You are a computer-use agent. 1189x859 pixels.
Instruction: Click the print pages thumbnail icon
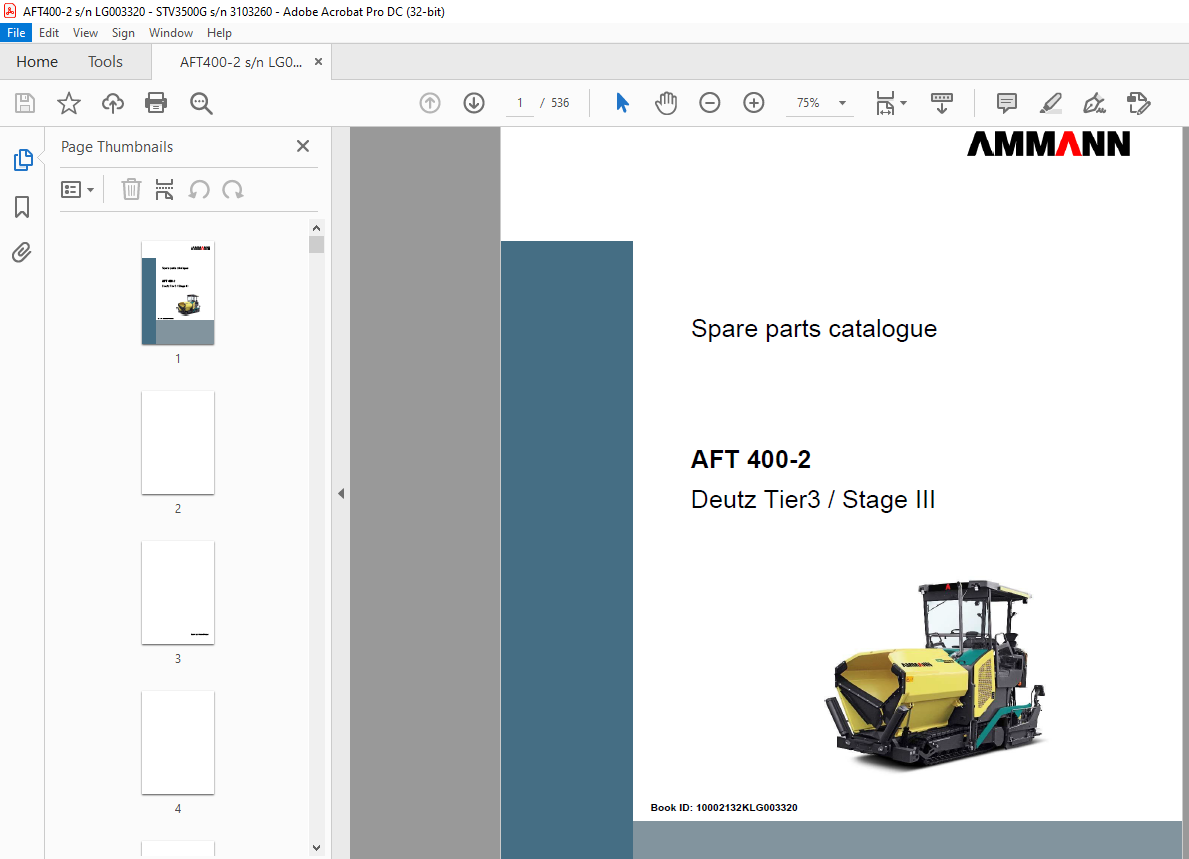coord(165,190)
